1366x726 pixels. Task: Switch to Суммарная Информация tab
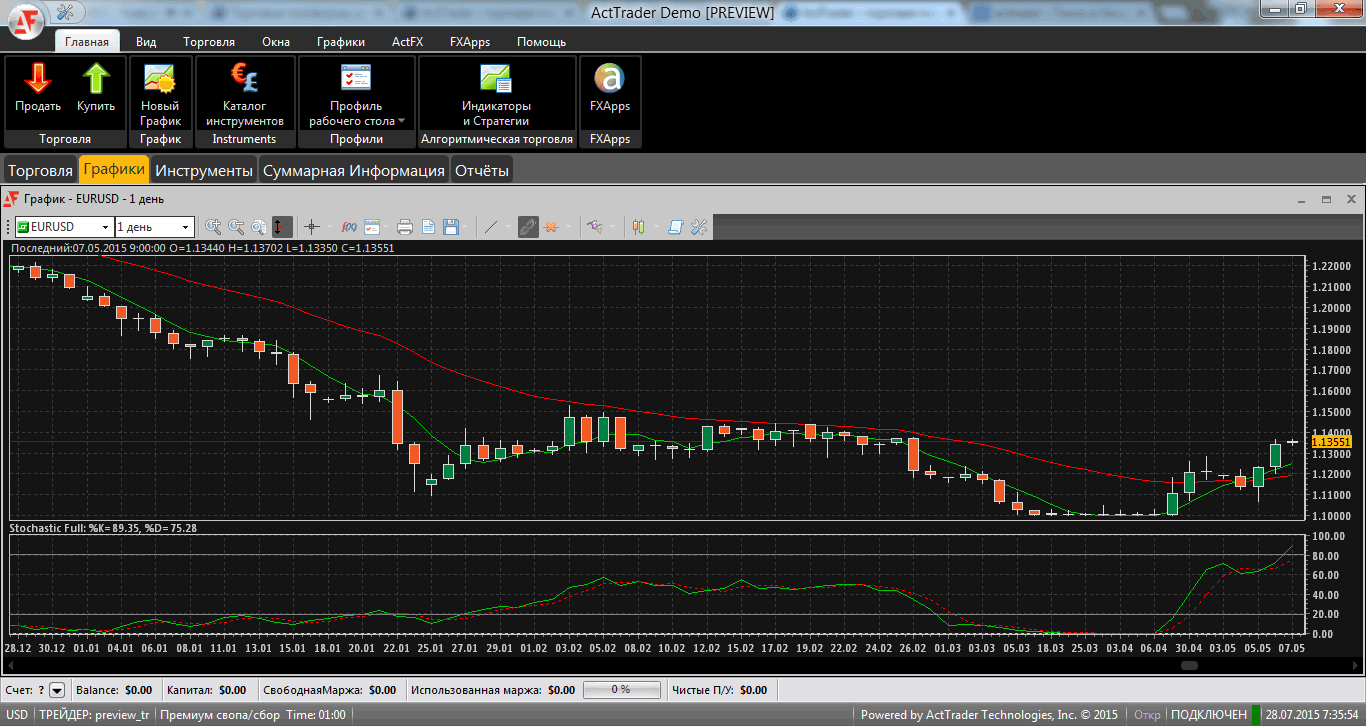point(354,170)
